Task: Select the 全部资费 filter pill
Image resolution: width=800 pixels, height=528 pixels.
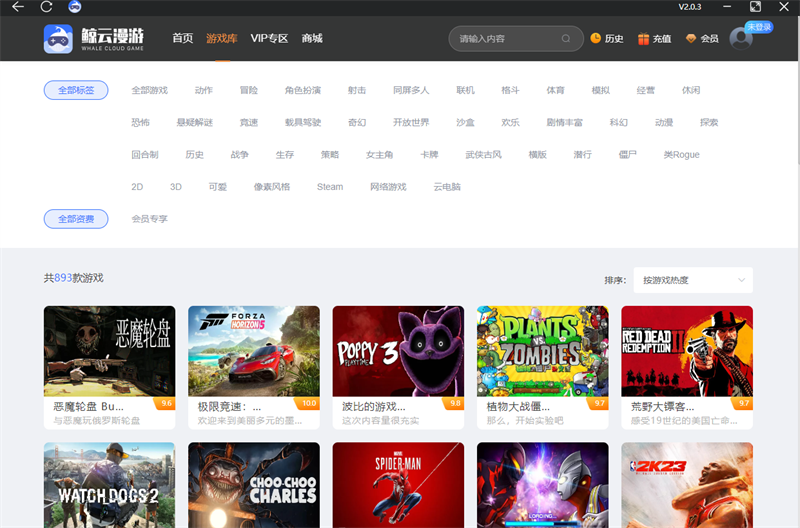Action: pos(76,219)
